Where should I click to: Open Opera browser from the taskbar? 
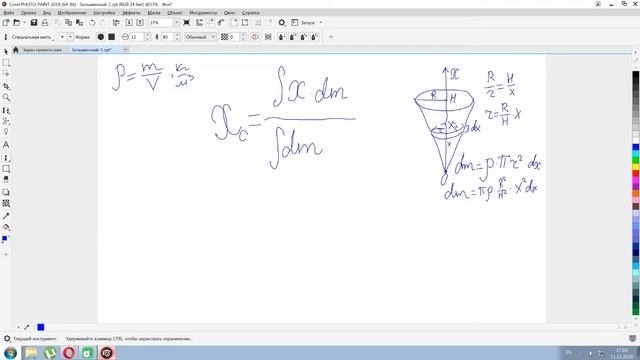pyautogui.click(x=69, y=353)
